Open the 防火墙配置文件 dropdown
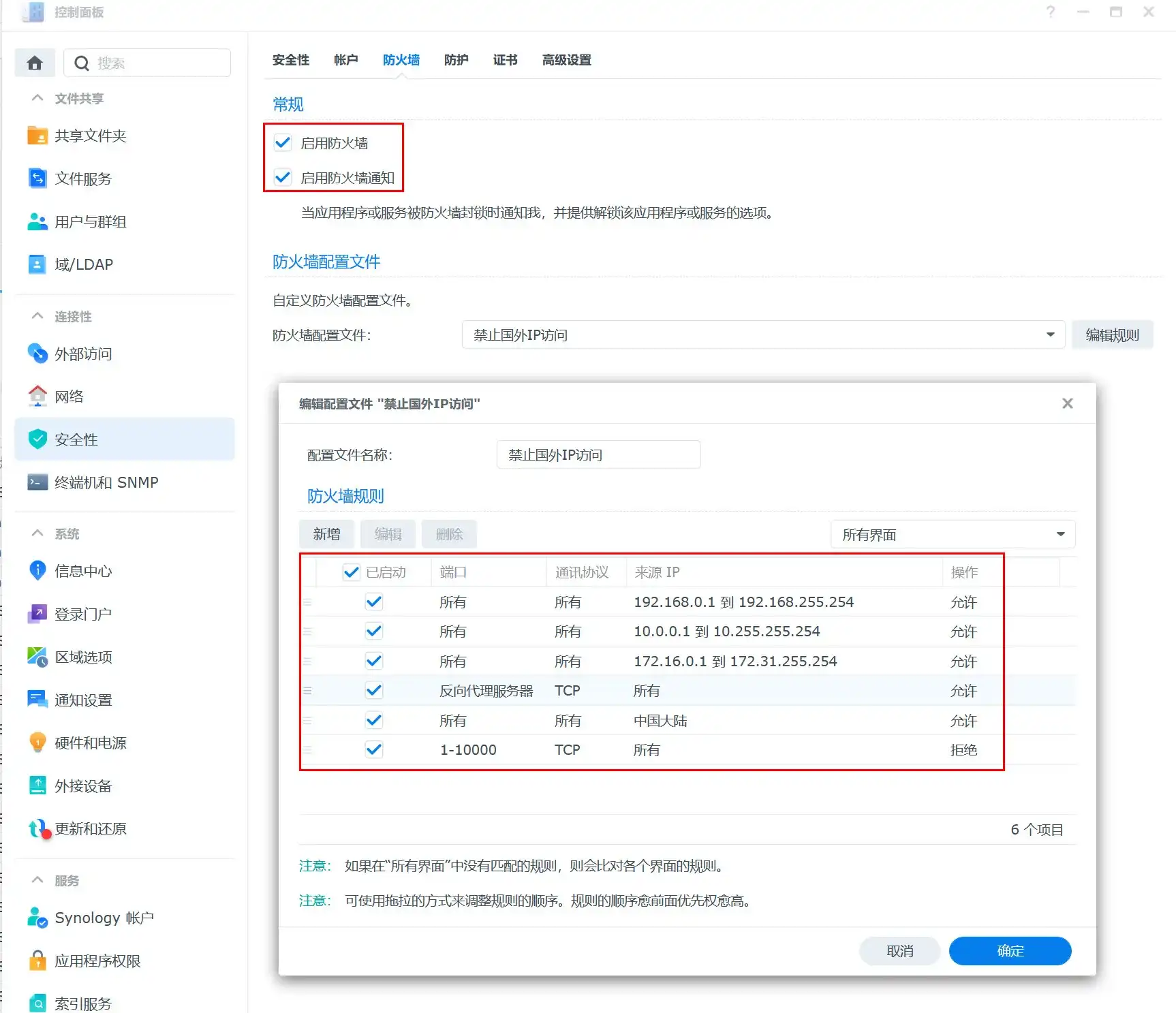Screen dimensions: 1176x1013 coord(1049,334)
